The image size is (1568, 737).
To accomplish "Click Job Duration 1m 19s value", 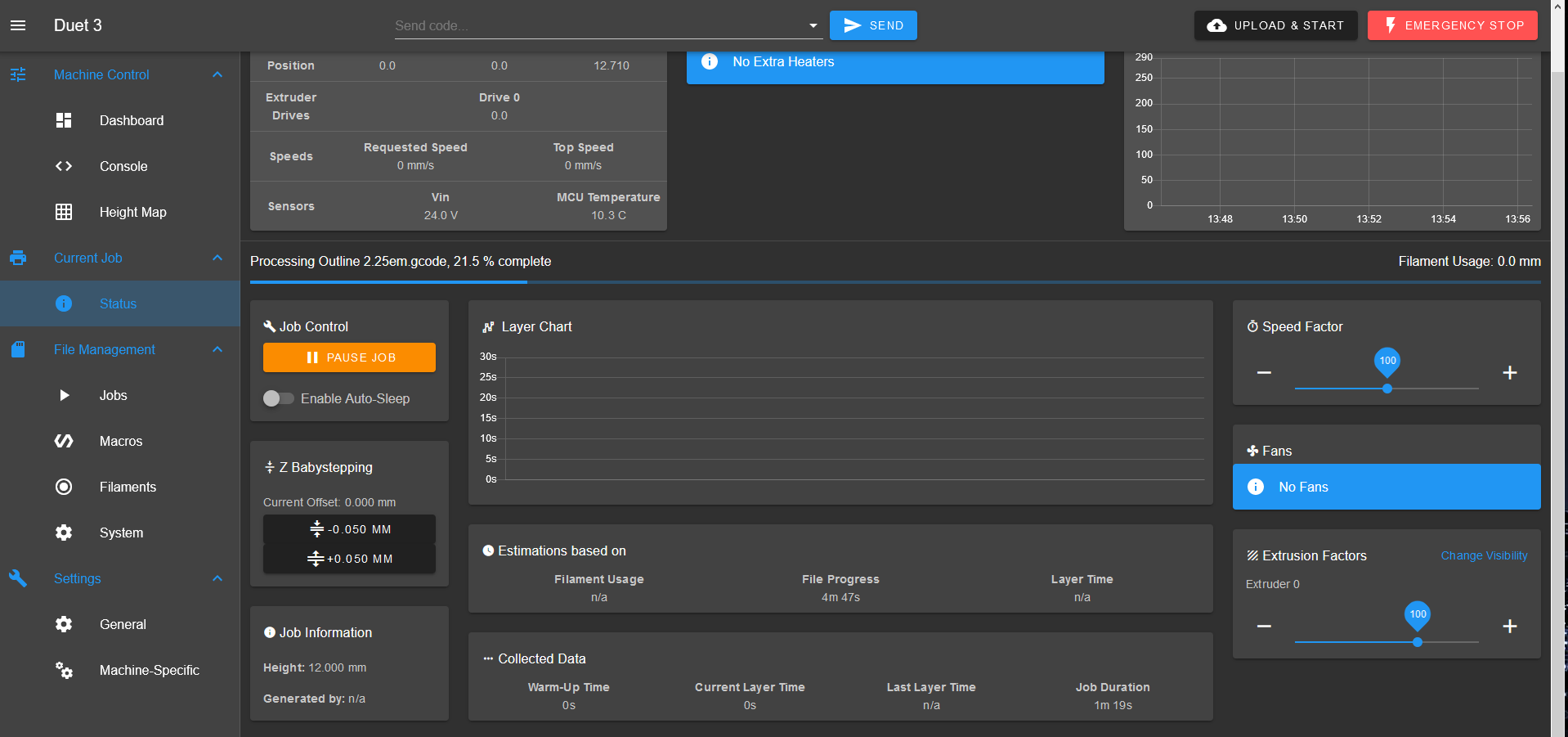I will (x=1113, y=705).
